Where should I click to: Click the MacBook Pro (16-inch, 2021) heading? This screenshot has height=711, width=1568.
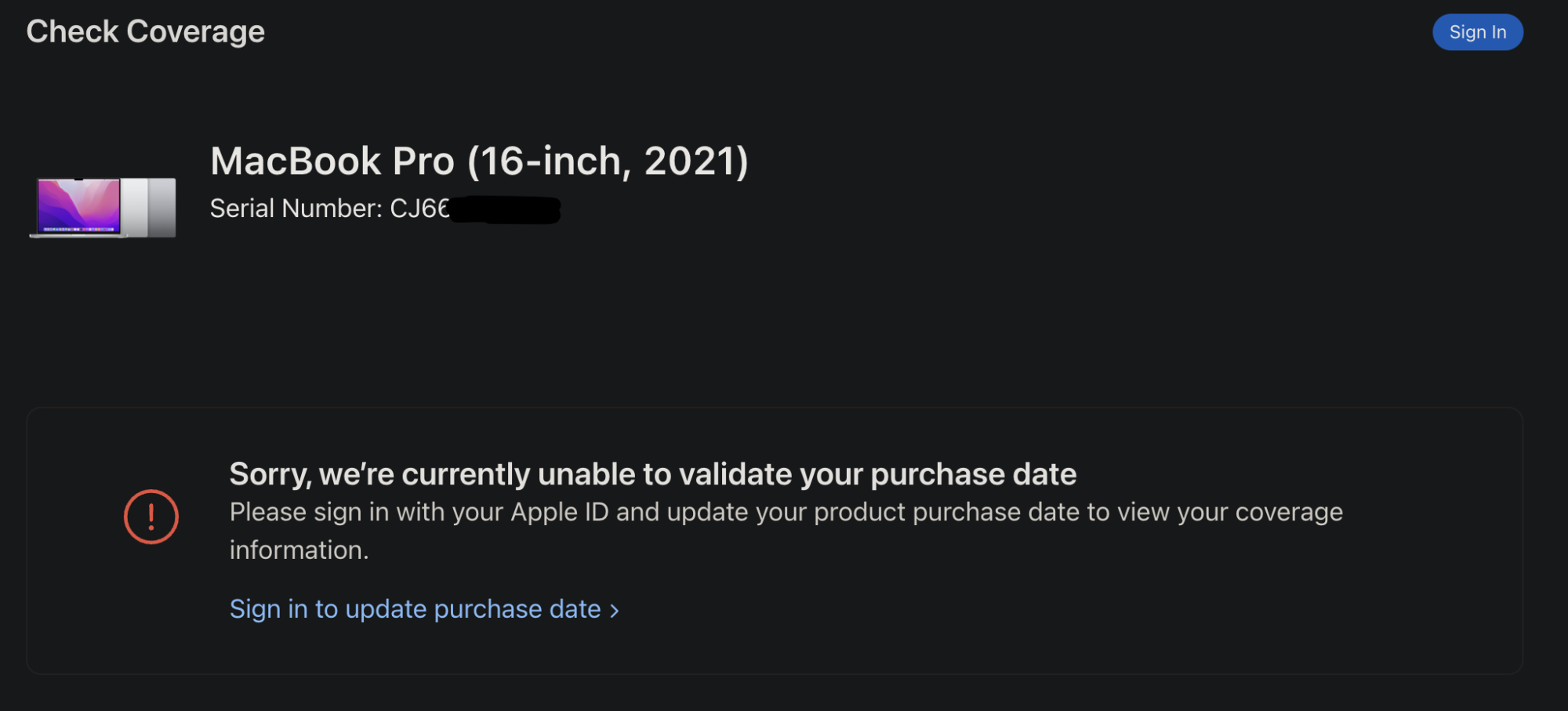(x=478, y=161)
